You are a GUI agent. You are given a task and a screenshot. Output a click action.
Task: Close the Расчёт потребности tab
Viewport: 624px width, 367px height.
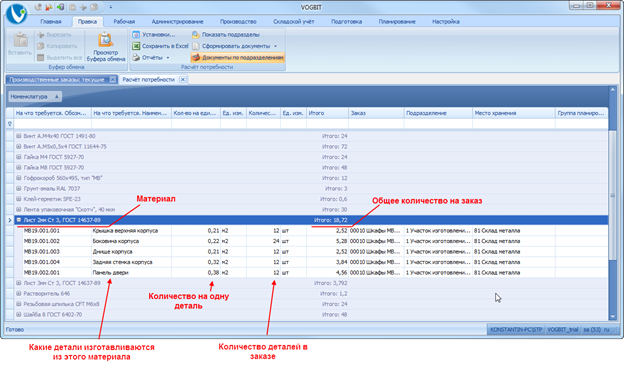pyautogui.click(x=183, y=80)
